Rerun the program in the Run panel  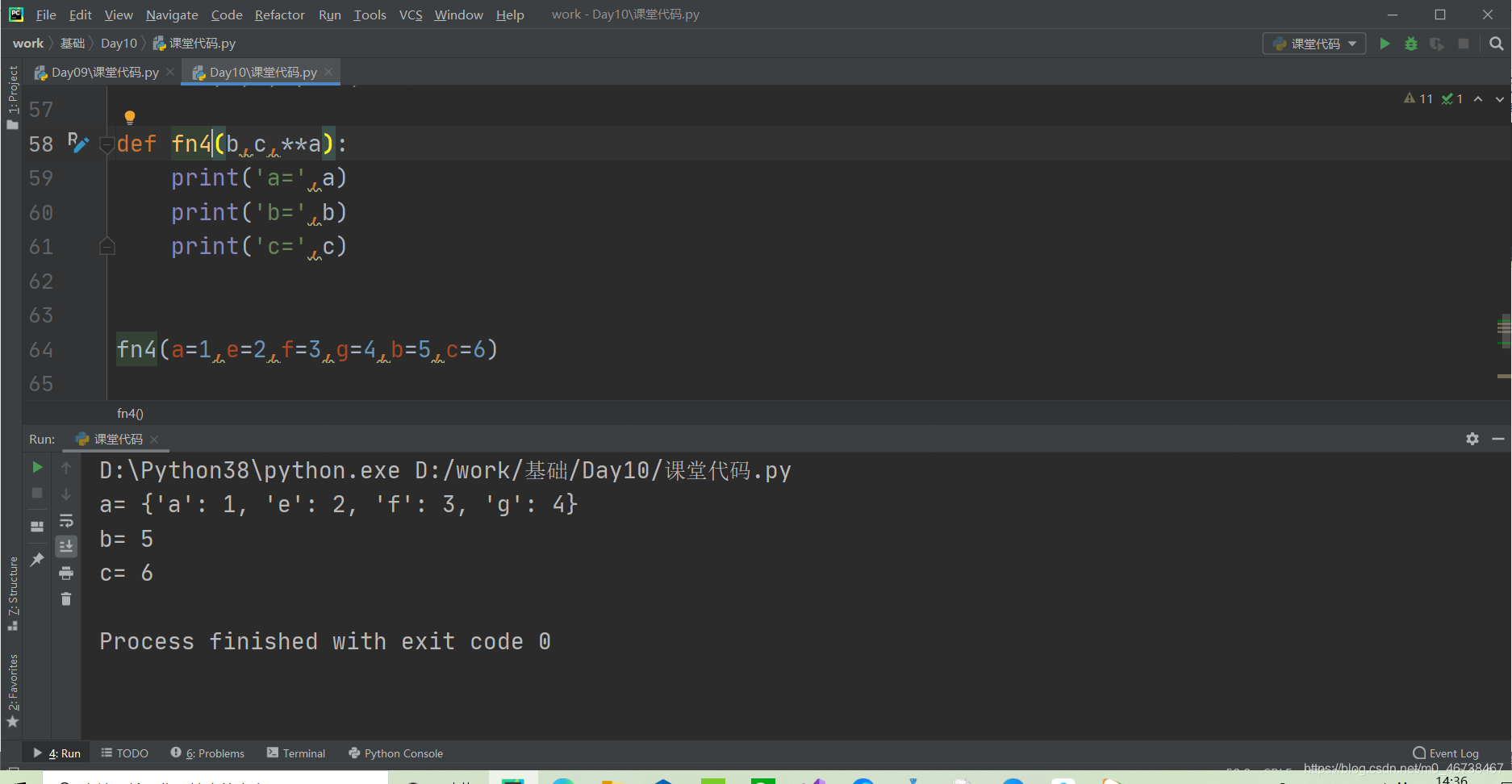point(37,468)
